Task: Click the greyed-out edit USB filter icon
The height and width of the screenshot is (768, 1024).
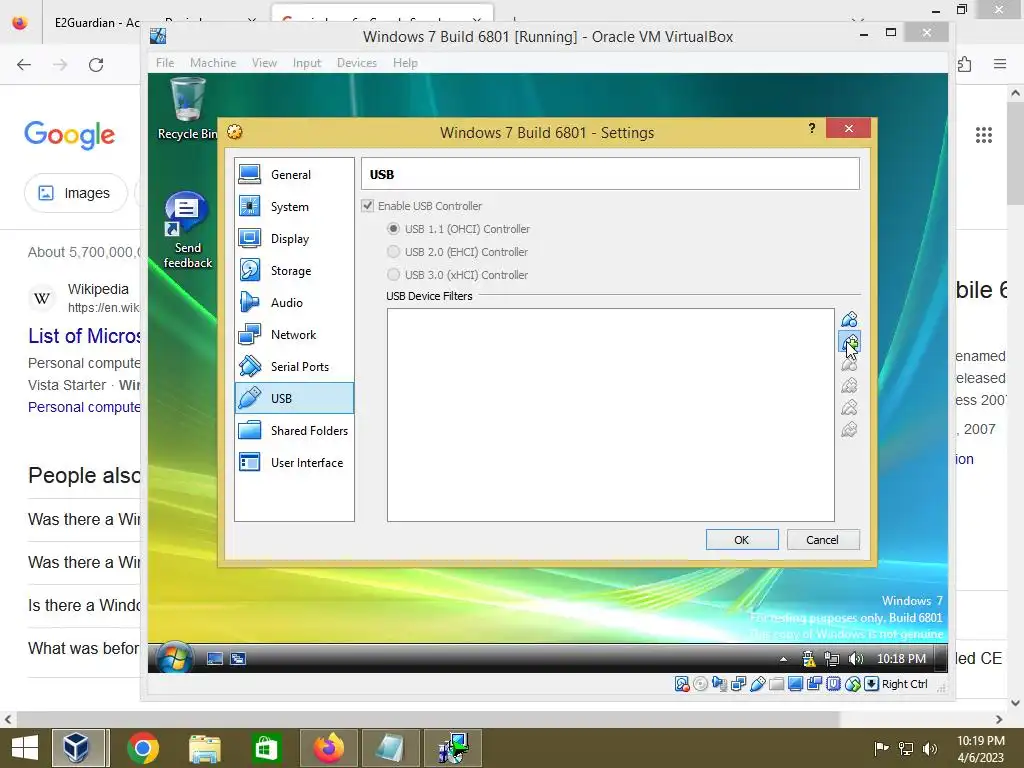Action: [849, 364]
